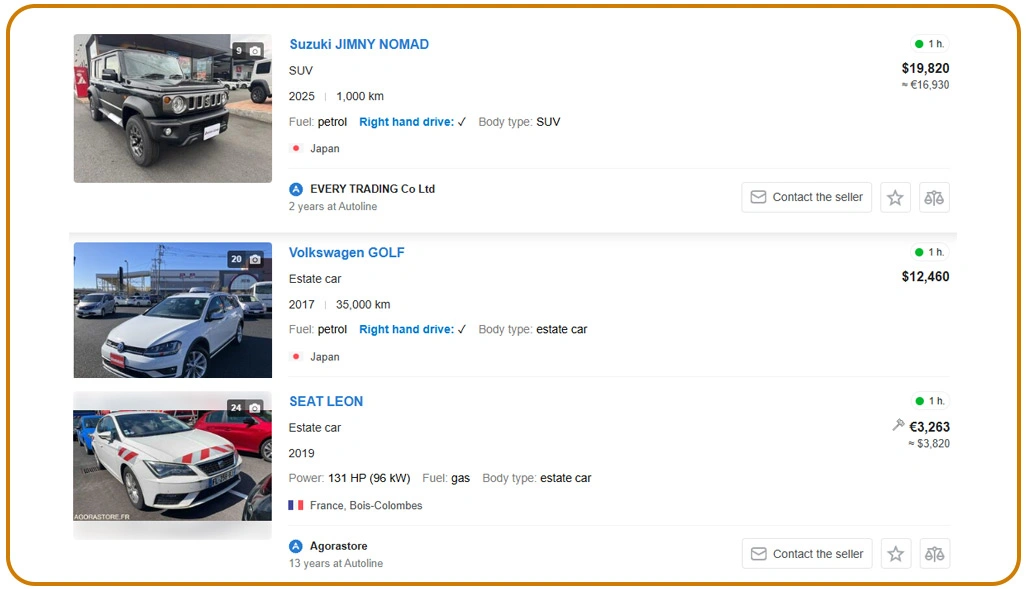Contact the seller of the SEAT LEON
This screenshot has height=589, width=1026.
point(806,553)
